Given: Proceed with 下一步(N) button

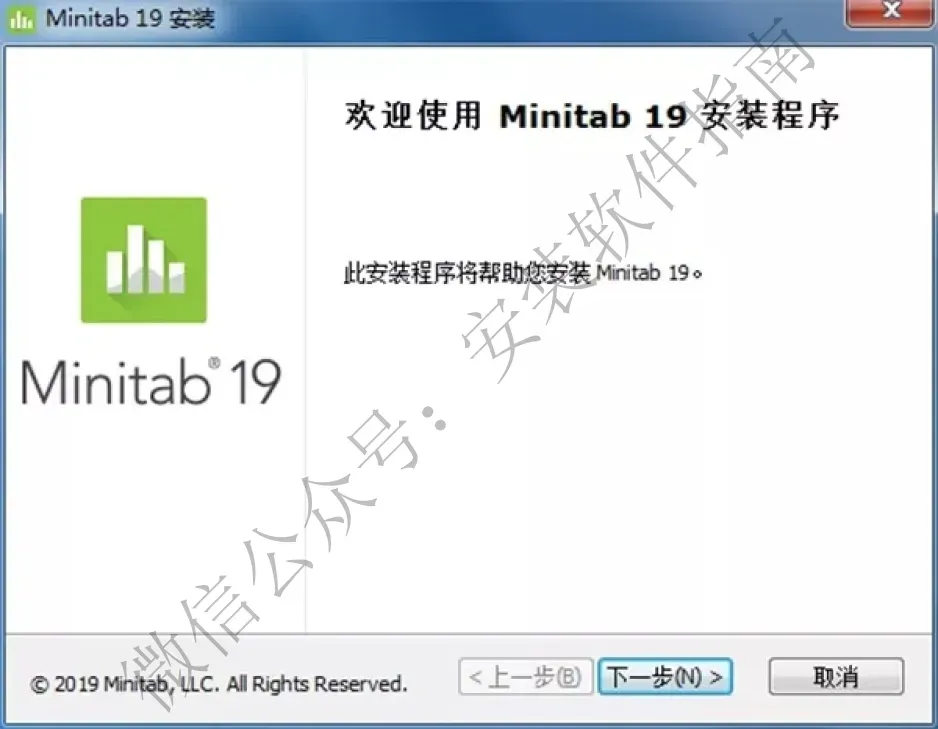Looking at the screenshot, I should (665, 677).
